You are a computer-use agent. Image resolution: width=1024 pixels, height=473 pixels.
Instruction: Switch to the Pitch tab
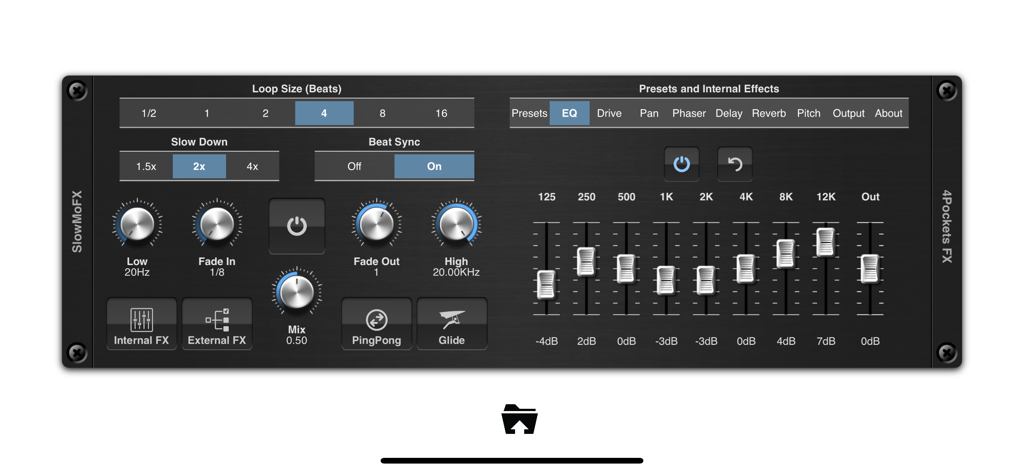click(x=808, y=113)
